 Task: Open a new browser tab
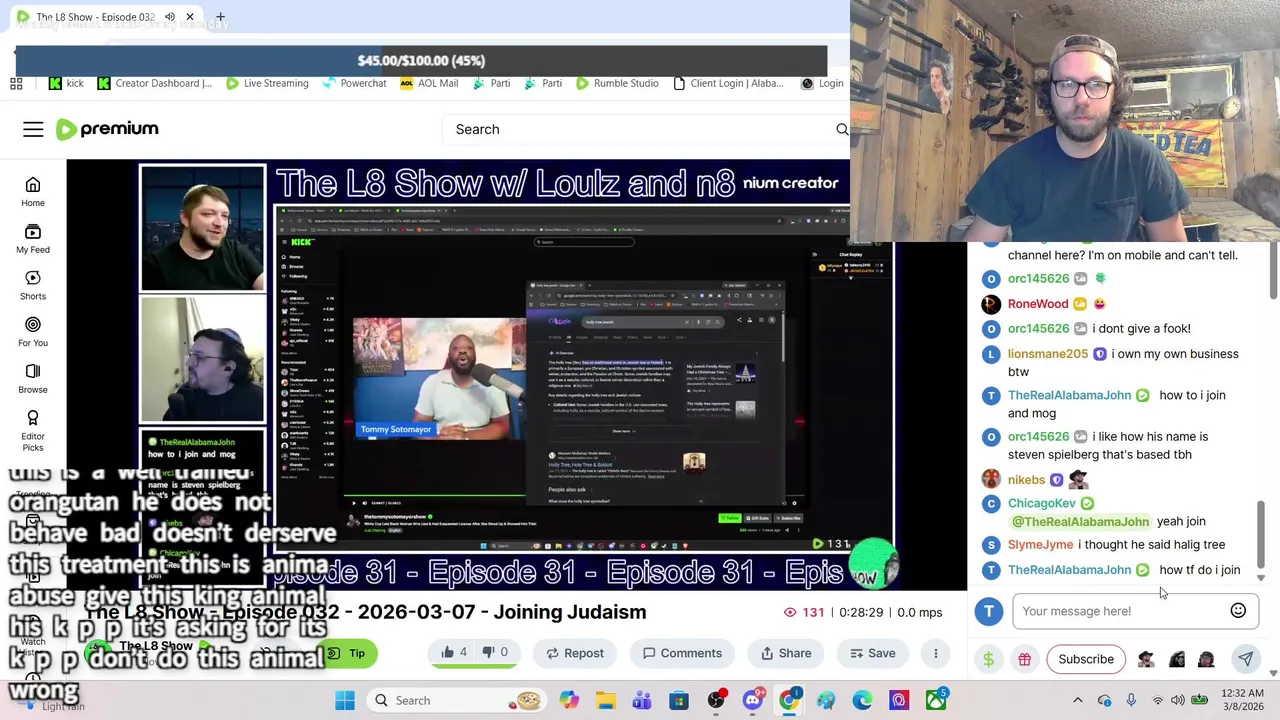pyautogui.click(x=220, y=17)
